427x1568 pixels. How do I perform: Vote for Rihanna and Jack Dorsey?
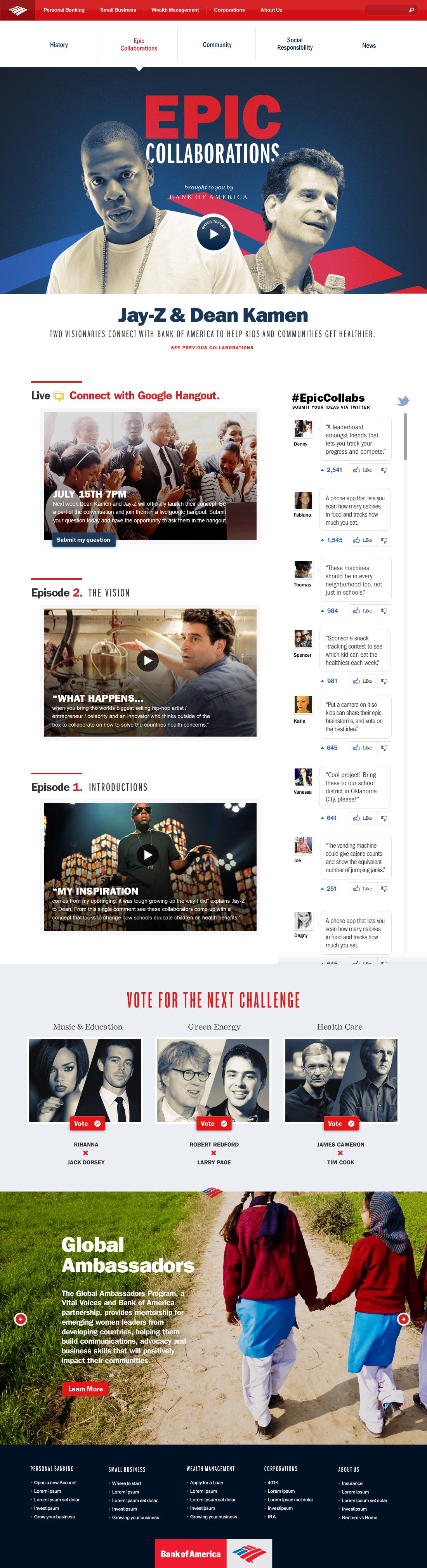87,1124
